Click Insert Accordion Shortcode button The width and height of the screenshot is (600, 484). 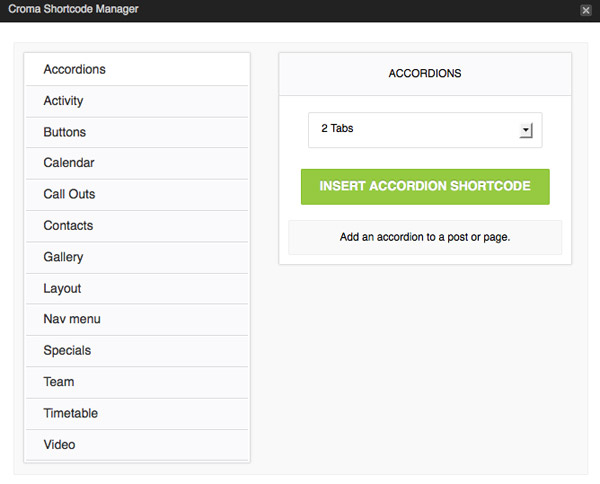pyautogui.click(x=425, y=187)
